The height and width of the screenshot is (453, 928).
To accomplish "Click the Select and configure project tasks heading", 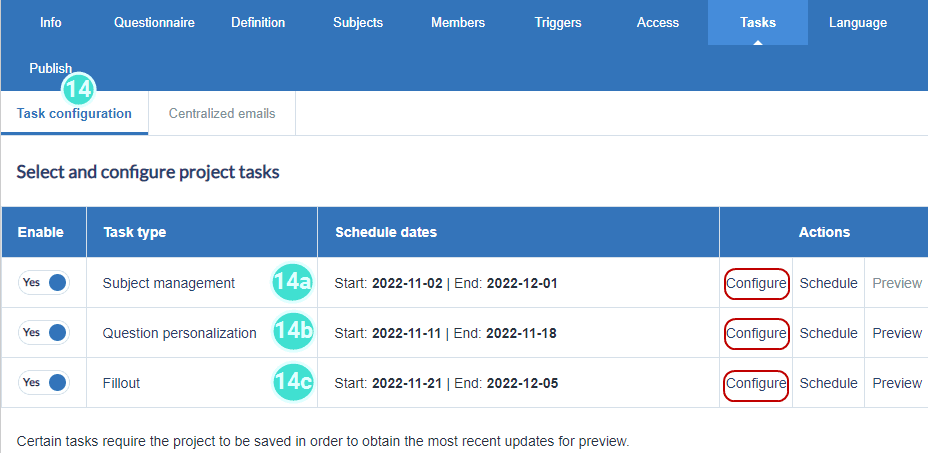I will pos(148,172).
